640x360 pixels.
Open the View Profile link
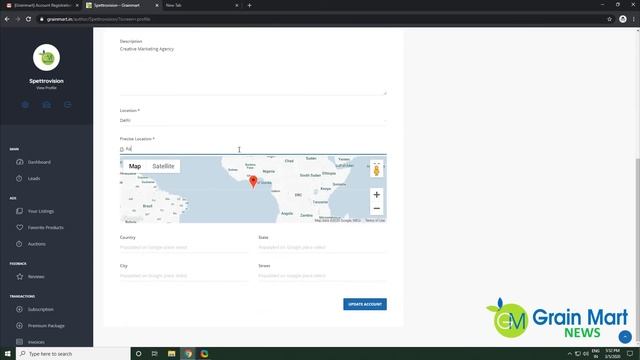coord(46,88)
